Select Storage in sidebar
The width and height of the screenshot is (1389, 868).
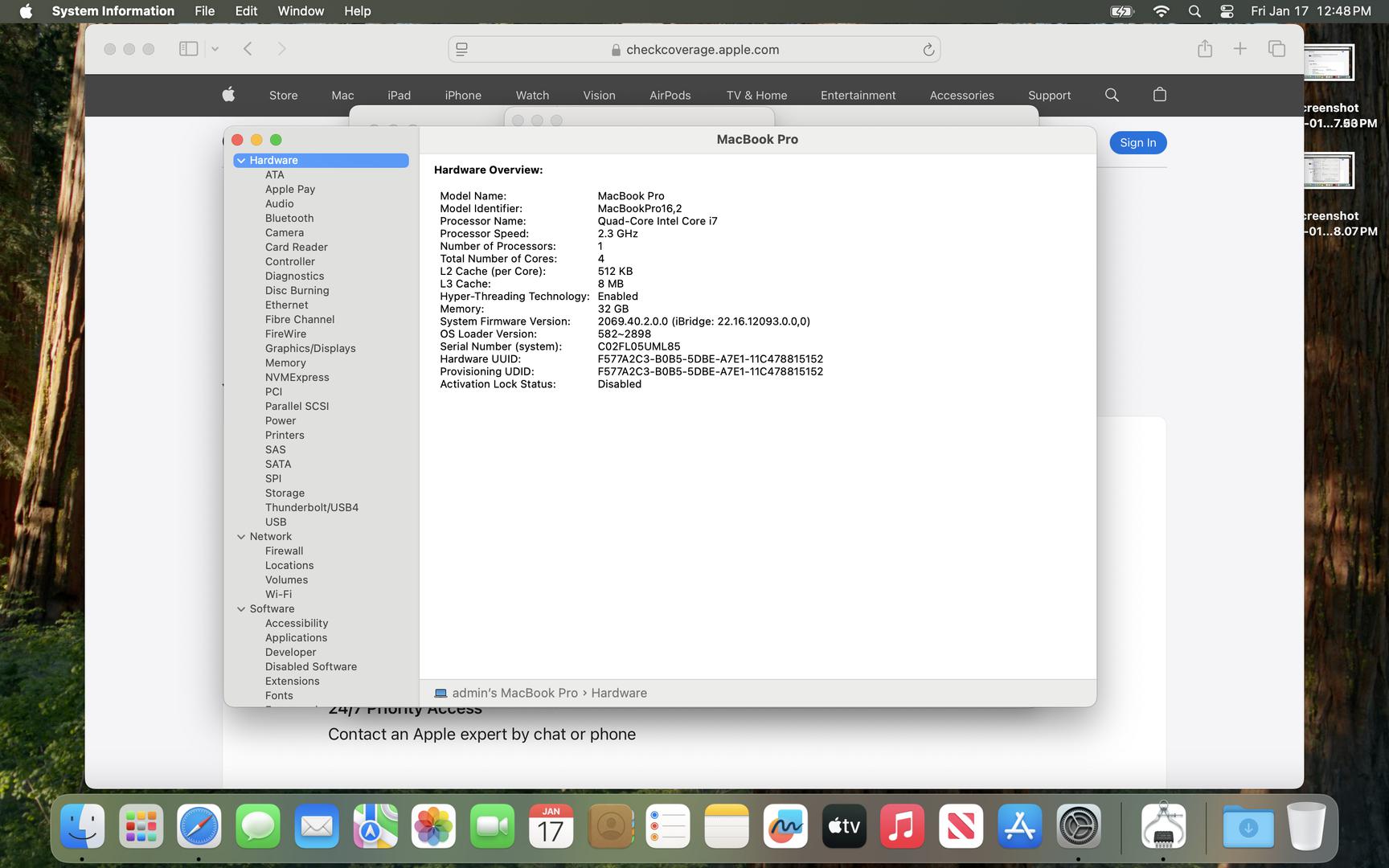(x=285, y=493)
